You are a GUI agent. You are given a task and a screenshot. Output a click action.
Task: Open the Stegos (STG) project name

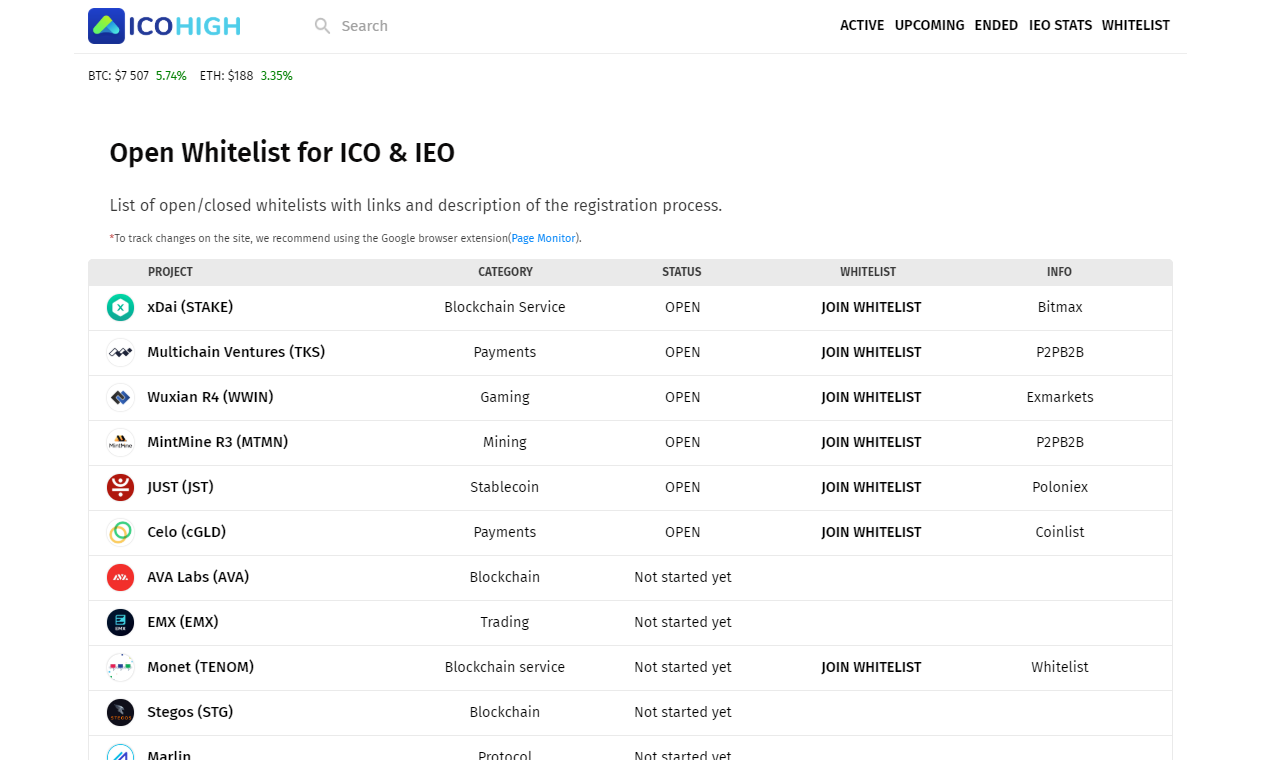pyautogui.click(x=190, y=713)
